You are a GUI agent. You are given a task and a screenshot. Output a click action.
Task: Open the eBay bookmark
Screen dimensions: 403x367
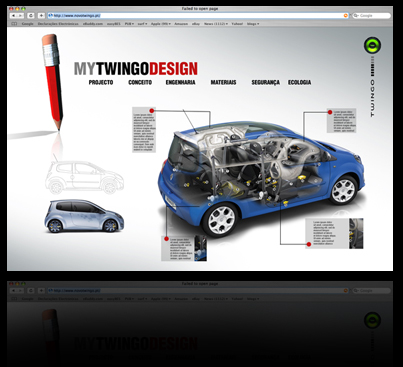196,24
